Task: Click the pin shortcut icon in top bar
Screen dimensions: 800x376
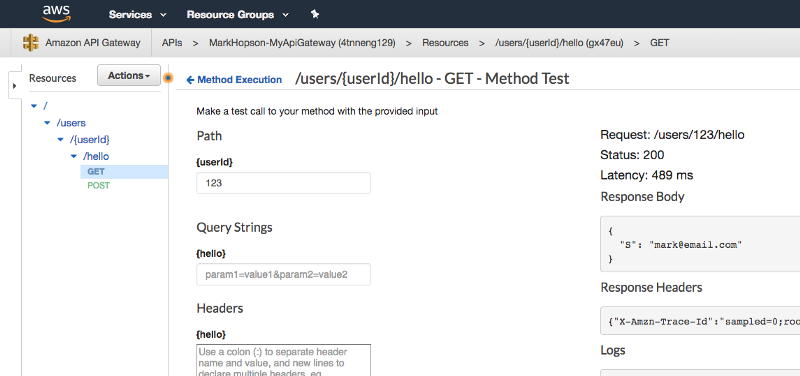Action: tap(315, 14)
